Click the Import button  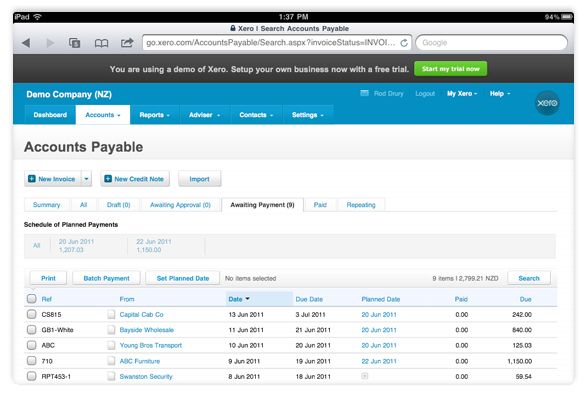click(200, 179)
